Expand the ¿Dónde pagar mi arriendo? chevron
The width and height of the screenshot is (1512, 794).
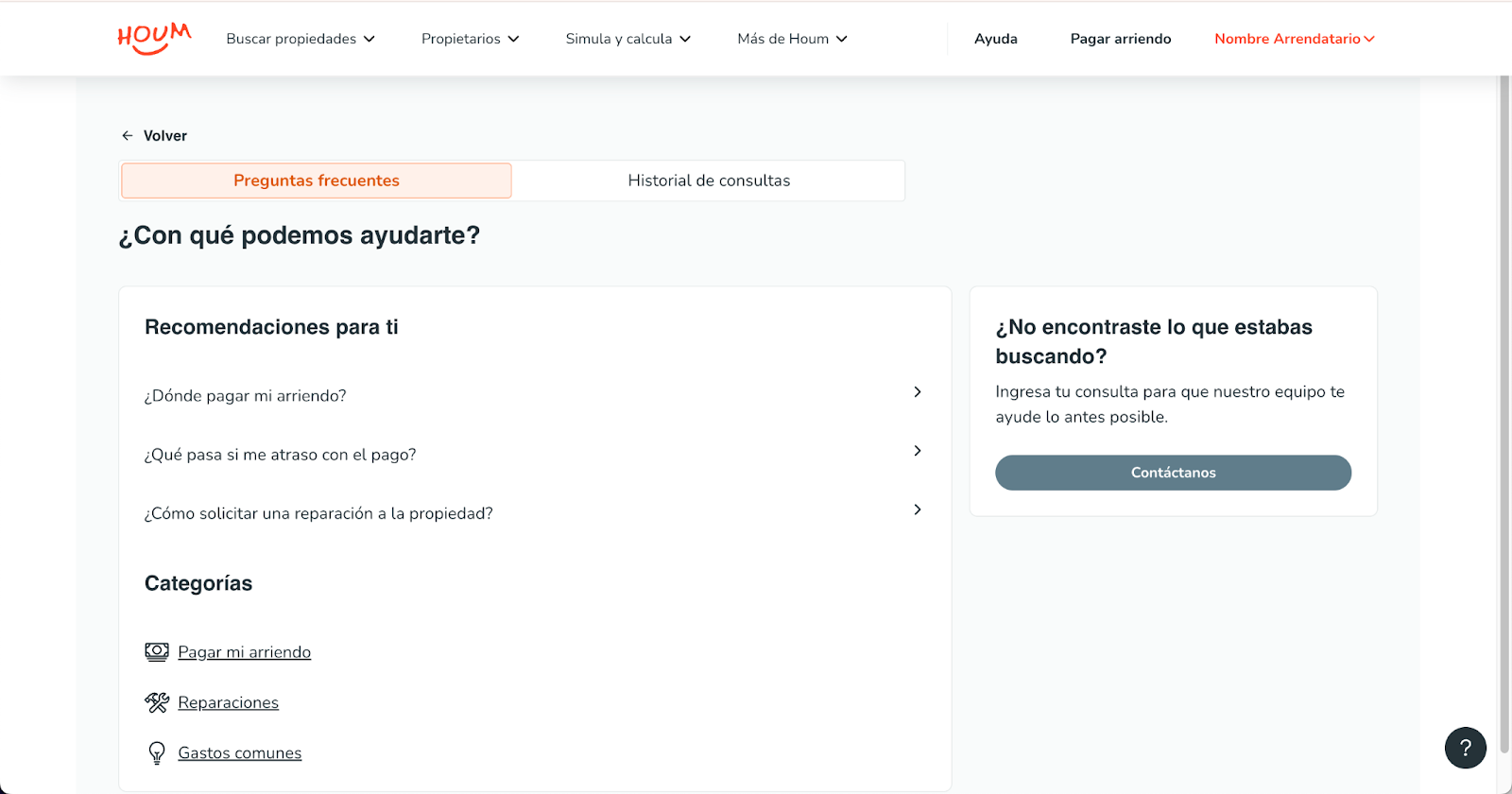pos(917,392)
